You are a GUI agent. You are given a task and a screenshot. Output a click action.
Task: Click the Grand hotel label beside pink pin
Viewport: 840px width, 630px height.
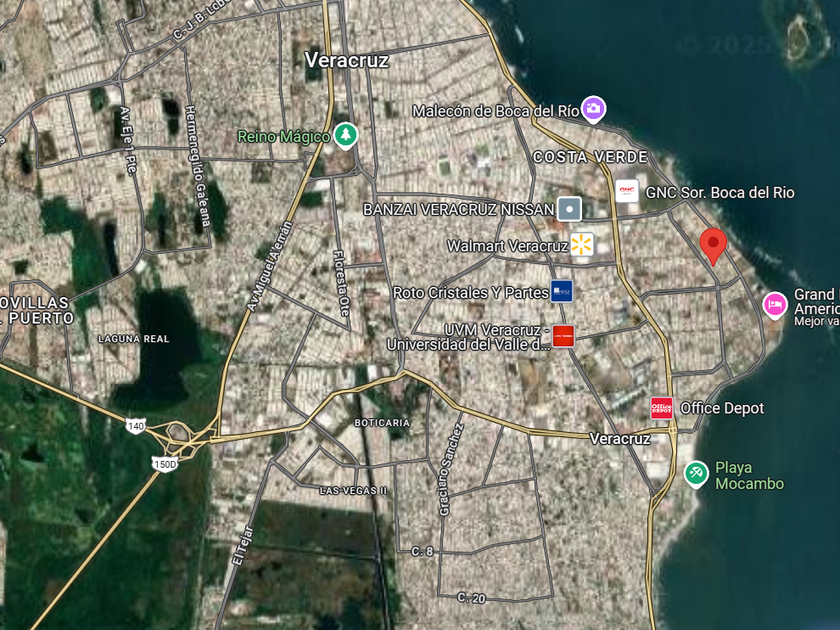tap(816, 308)
